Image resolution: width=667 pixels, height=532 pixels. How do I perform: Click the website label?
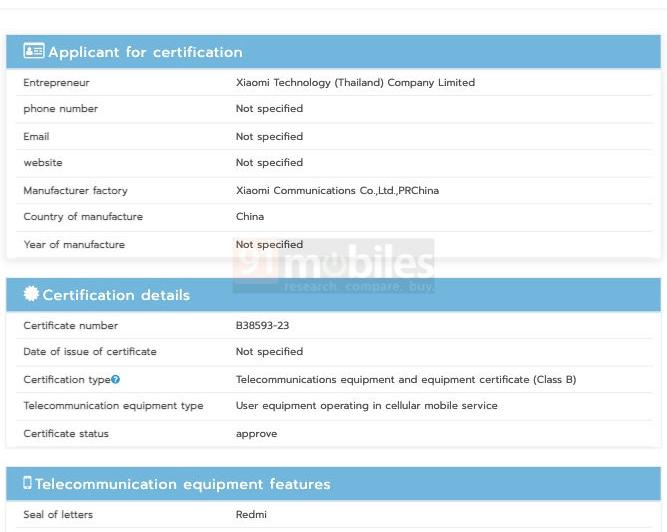pos(43,162)
